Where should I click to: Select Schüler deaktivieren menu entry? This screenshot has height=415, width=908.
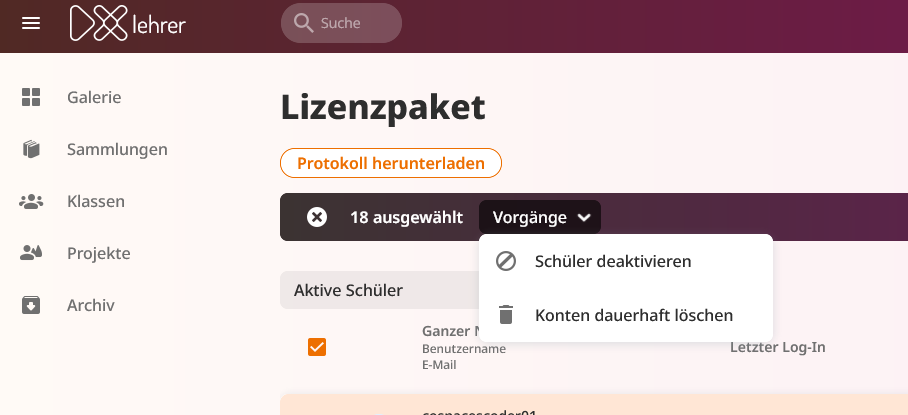613,261
